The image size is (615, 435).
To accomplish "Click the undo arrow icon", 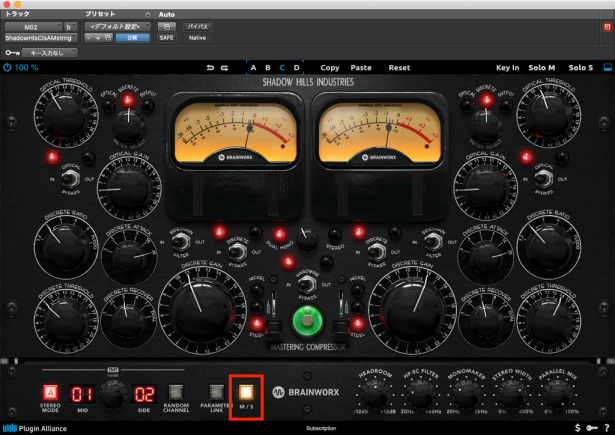I will (x=210, y=67).
